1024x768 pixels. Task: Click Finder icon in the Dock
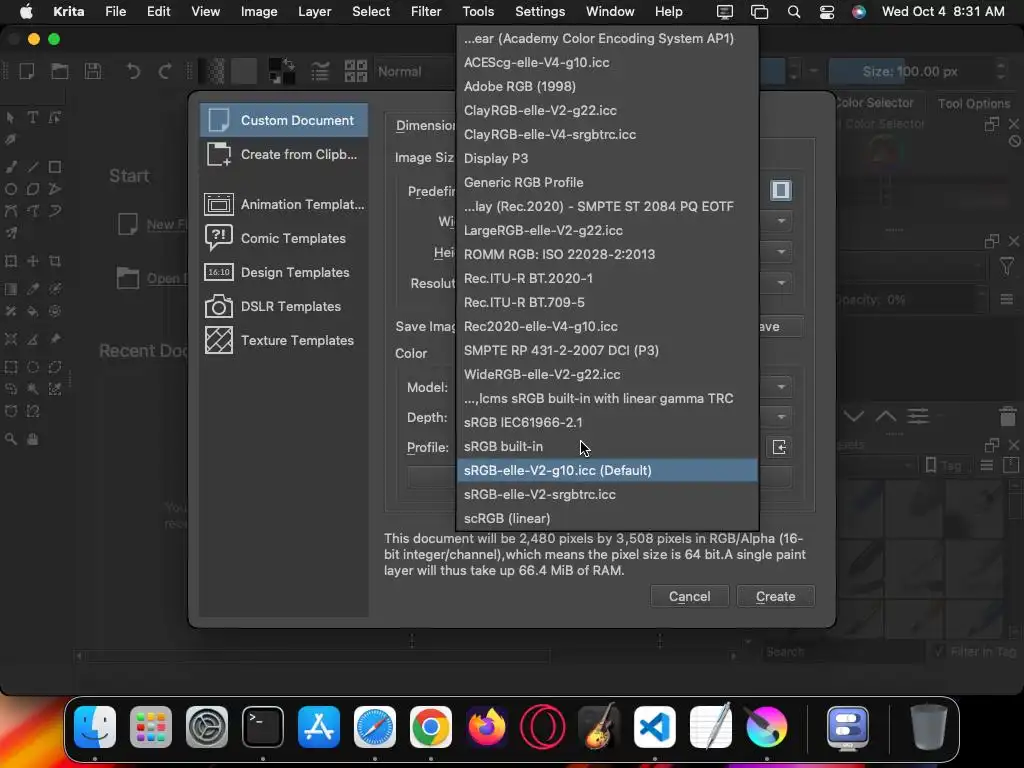[95, 727]
